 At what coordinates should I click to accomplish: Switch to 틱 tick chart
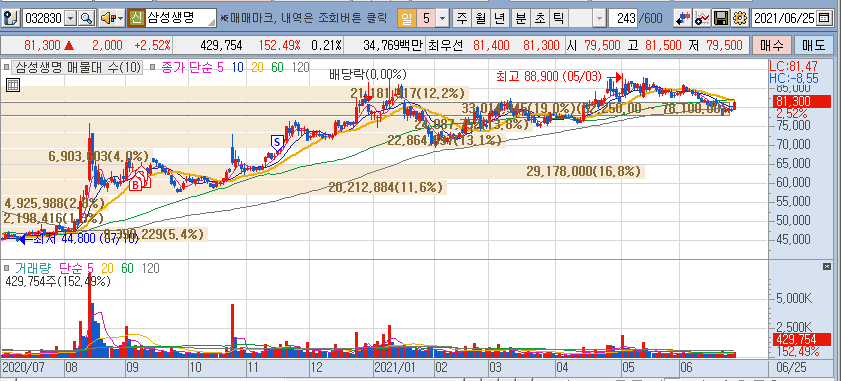558,19
